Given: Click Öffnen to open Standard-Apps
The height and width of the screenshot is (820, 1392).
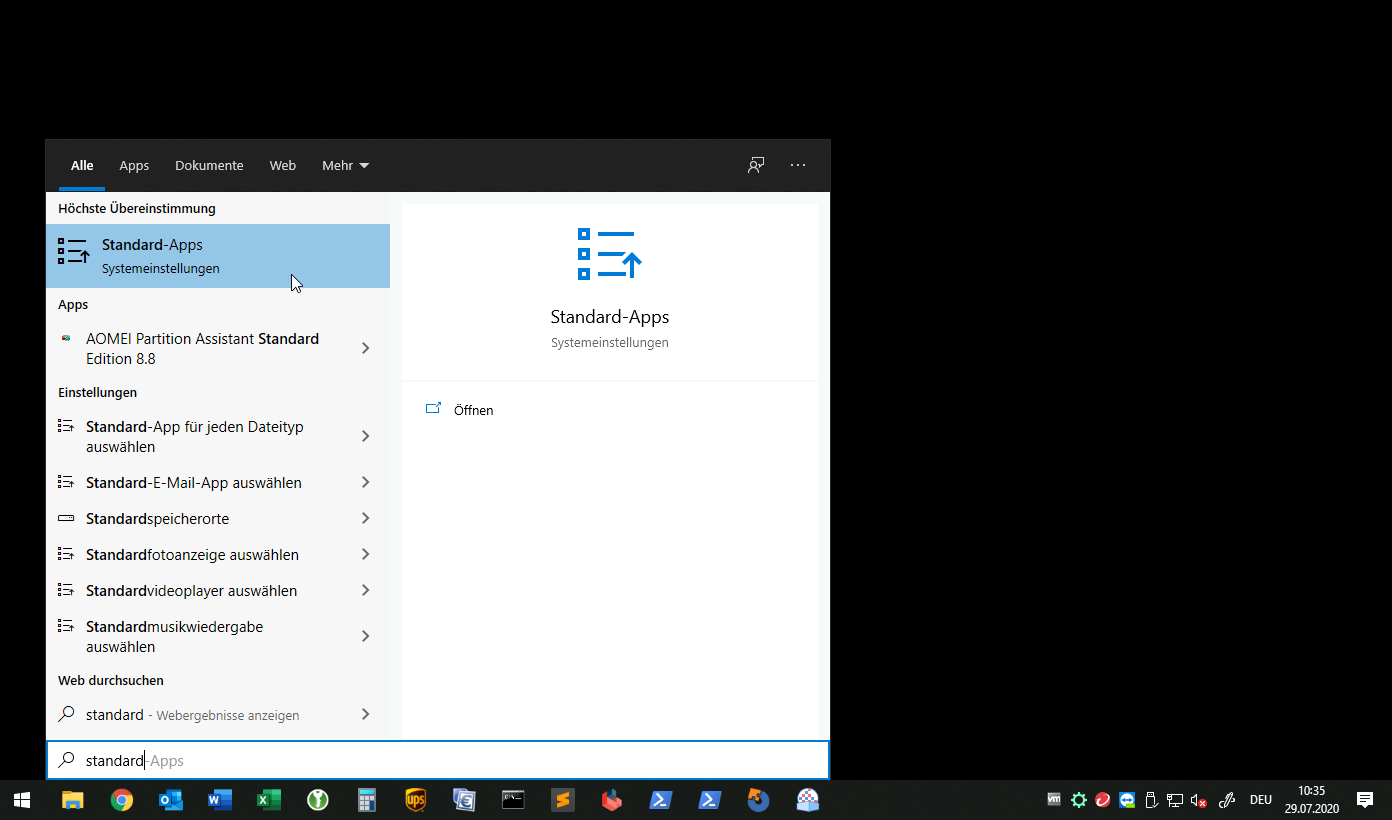Looking at the screenshot, I should click(x=473, y=410).
